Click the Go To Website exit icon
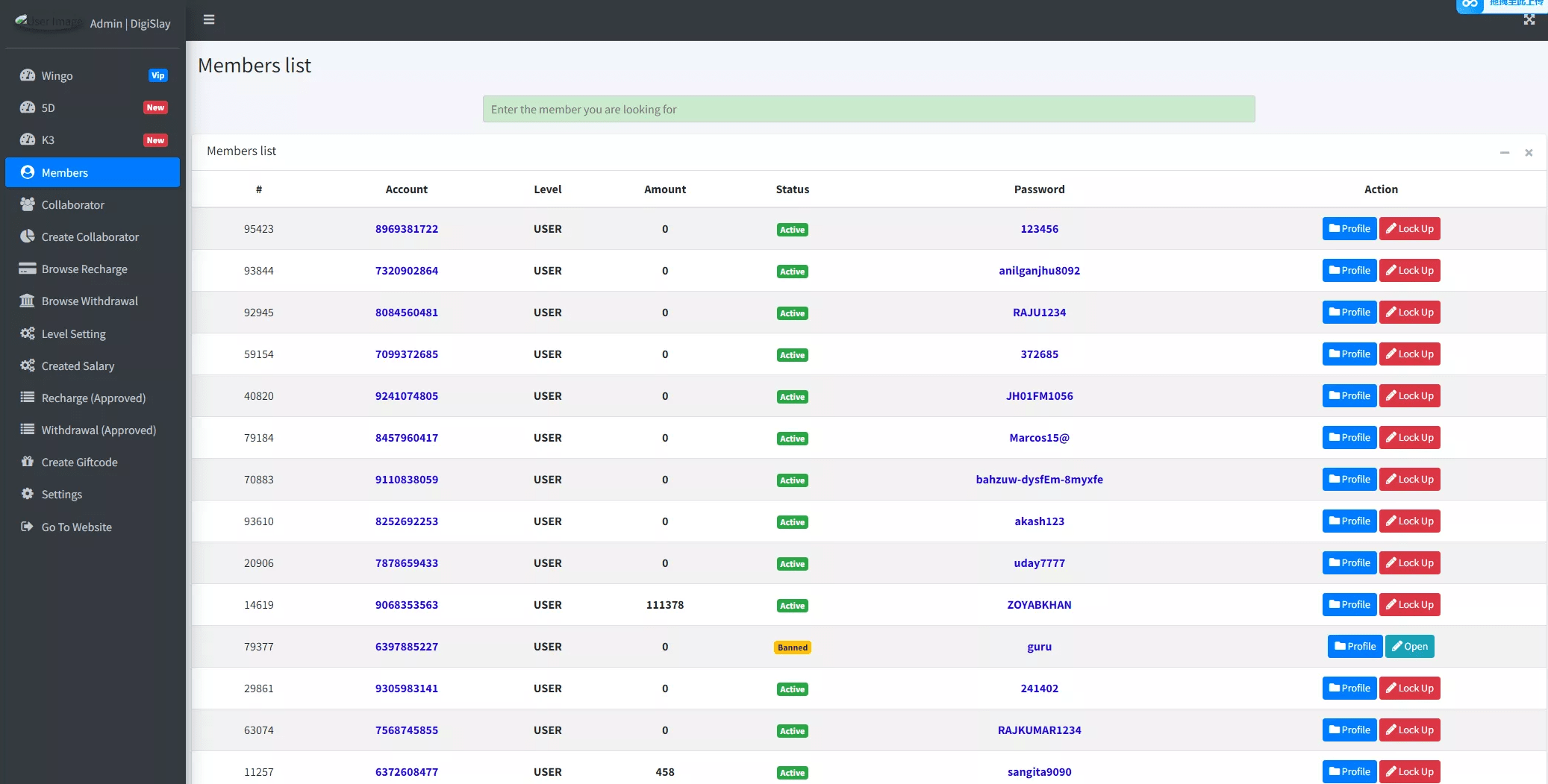 [28, 527]
